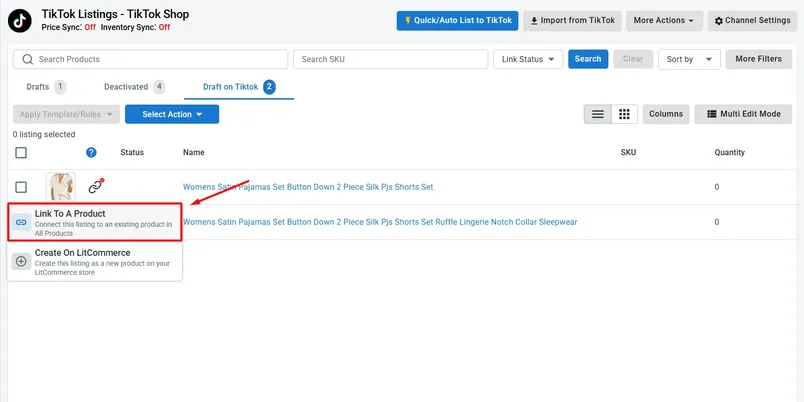Choose Create On LitCommerce menu option
804x402 pixels.
(95, 262)
